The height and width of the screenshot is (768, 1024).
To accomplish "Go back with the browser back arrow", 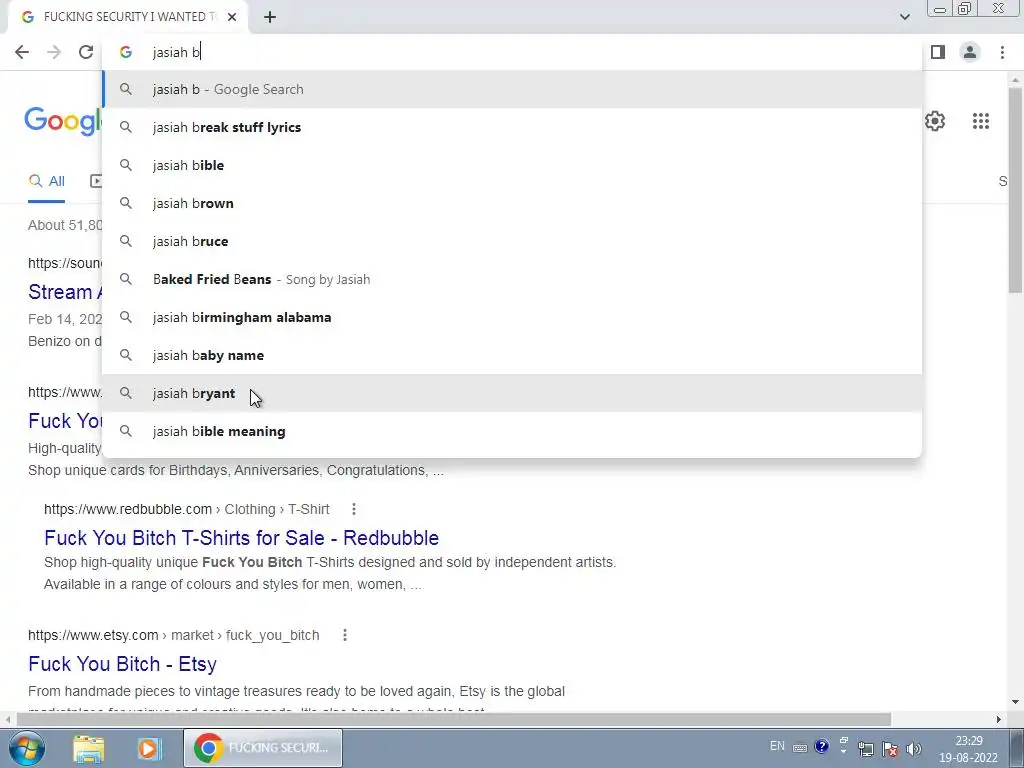I will (x=22, y=52).
